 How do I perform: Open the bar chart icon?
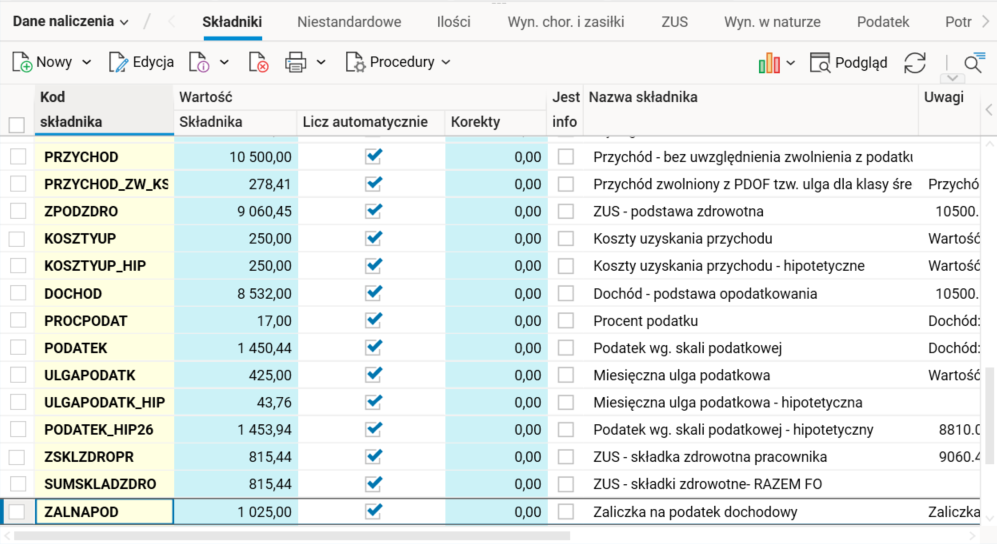click(x=769, y=63)
